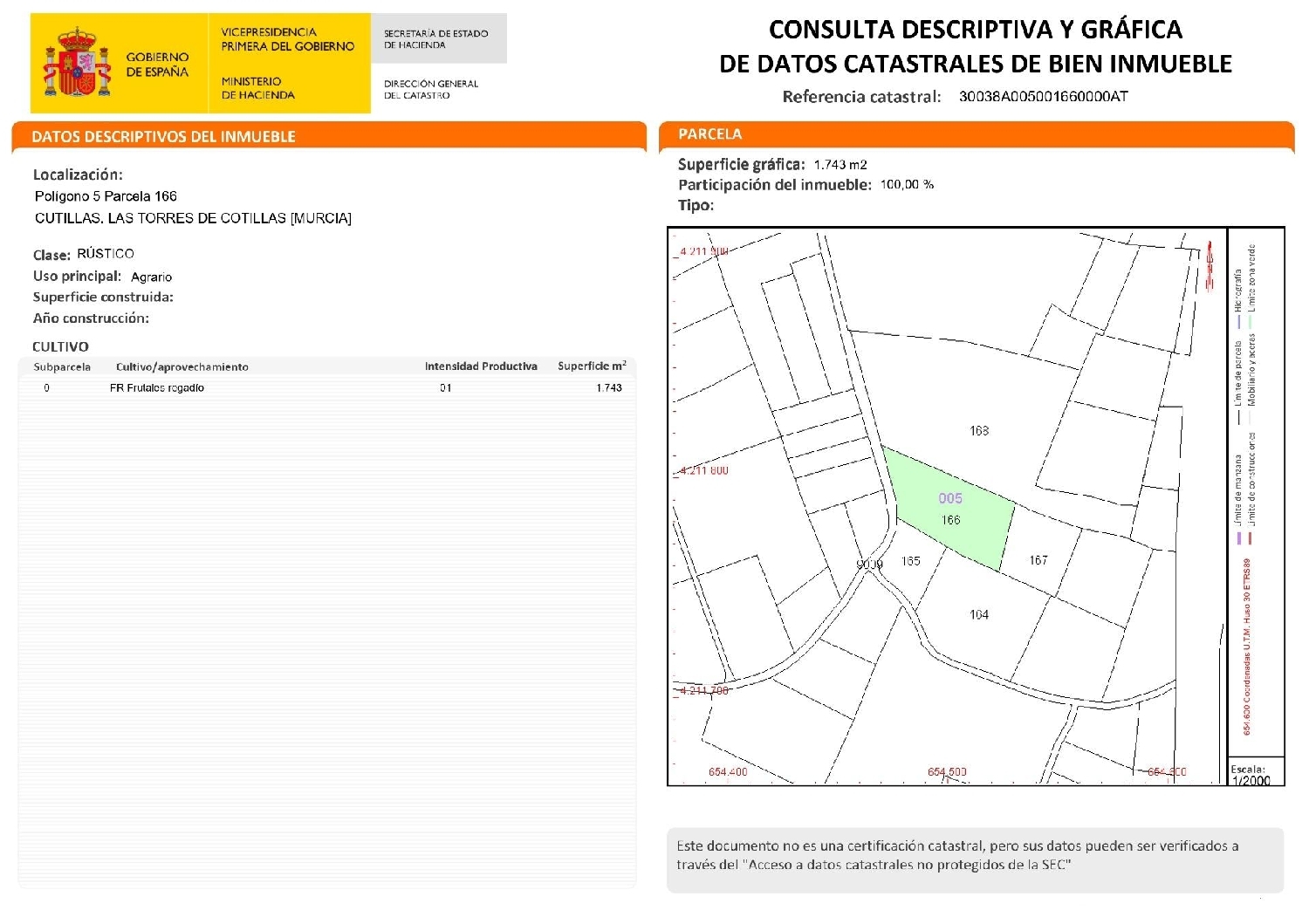This screenshot has width=1309, height=924.
Task: Click coordinate label '654.500' on map
Action: 947,772
